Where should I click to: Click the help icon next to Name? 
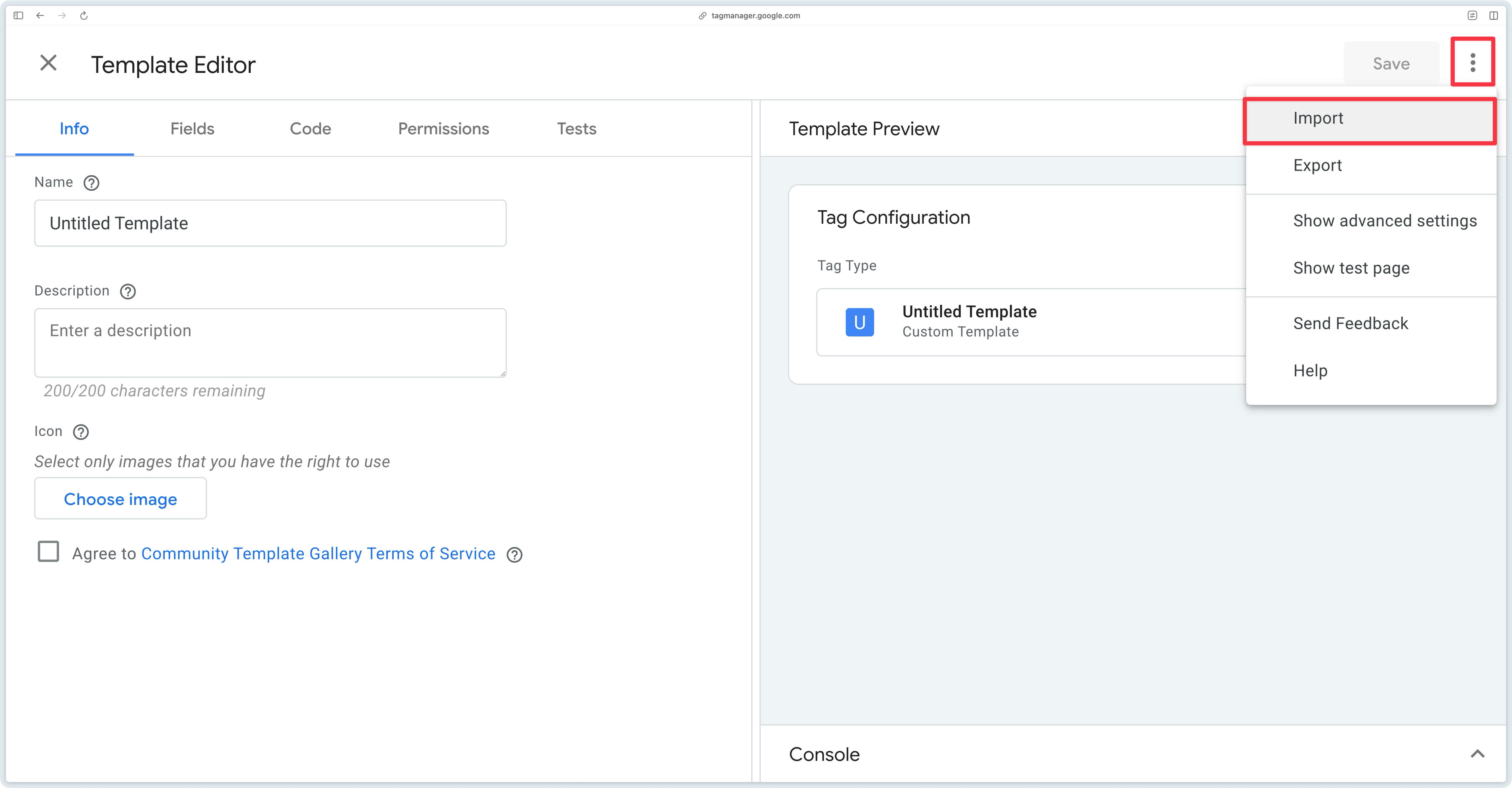(92, 182)
